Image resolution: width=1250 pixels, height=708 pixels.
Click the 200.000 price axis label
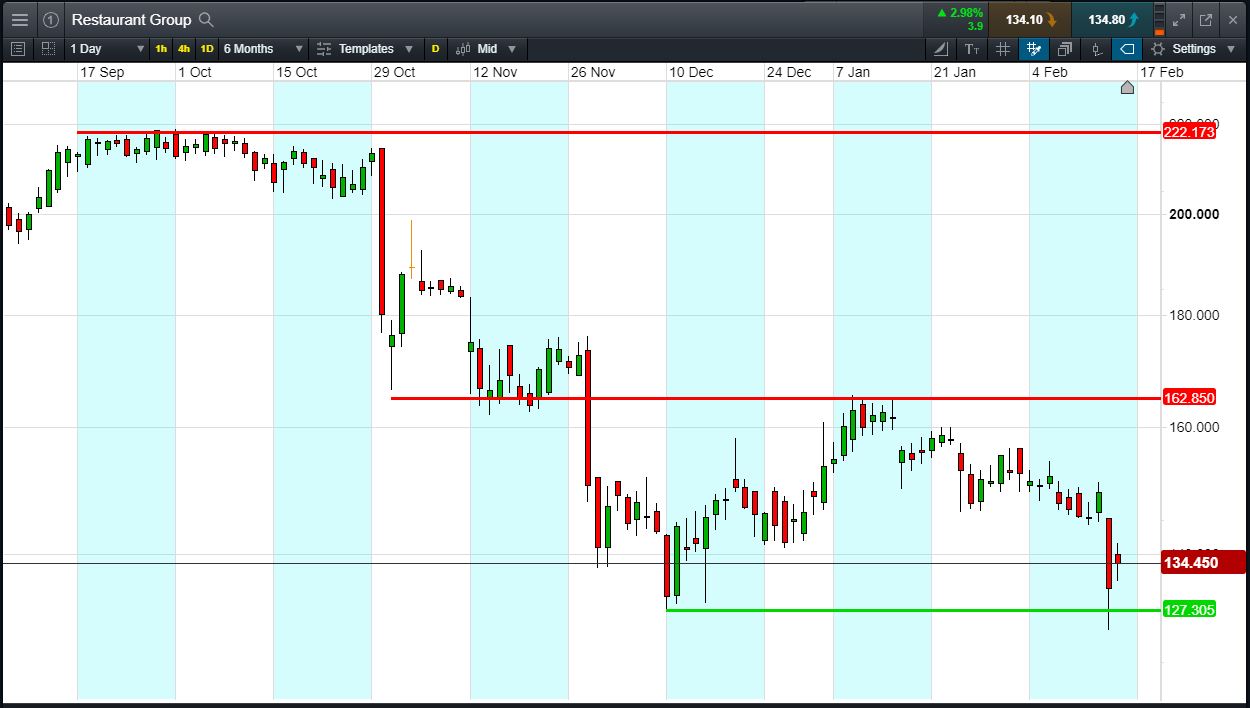coord(1192,214)
